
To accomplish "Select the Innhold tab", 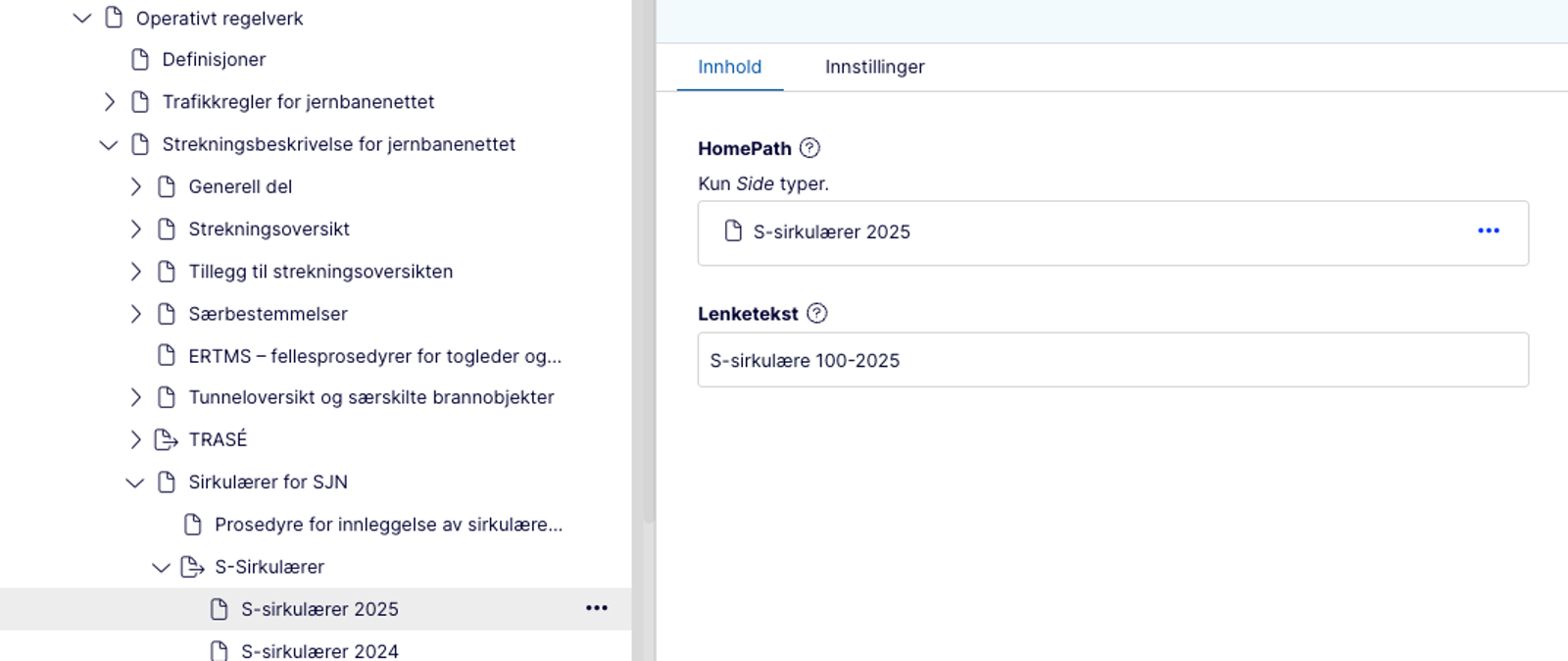I will coord(729,67).
